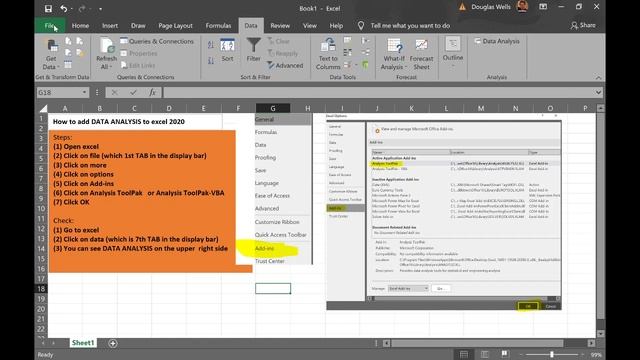Screen dimensions: 640x360
Task: Expand the Refresh All dropdown arrow
Action: [110, 67]
